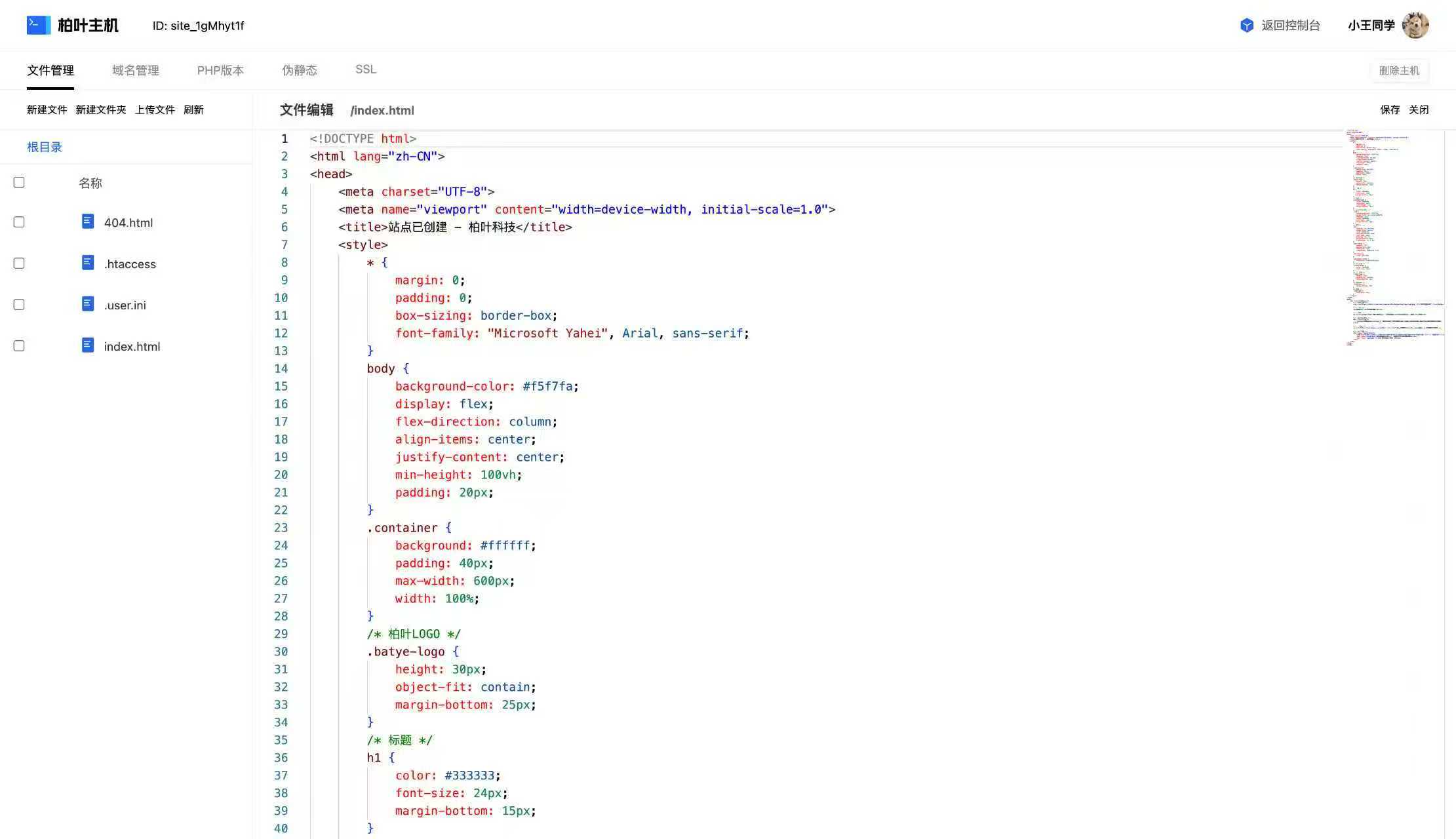Viewport: 1456px width, 839px height.
Task: Click 关闭 to close the file editor
Action: (1419, 109)
